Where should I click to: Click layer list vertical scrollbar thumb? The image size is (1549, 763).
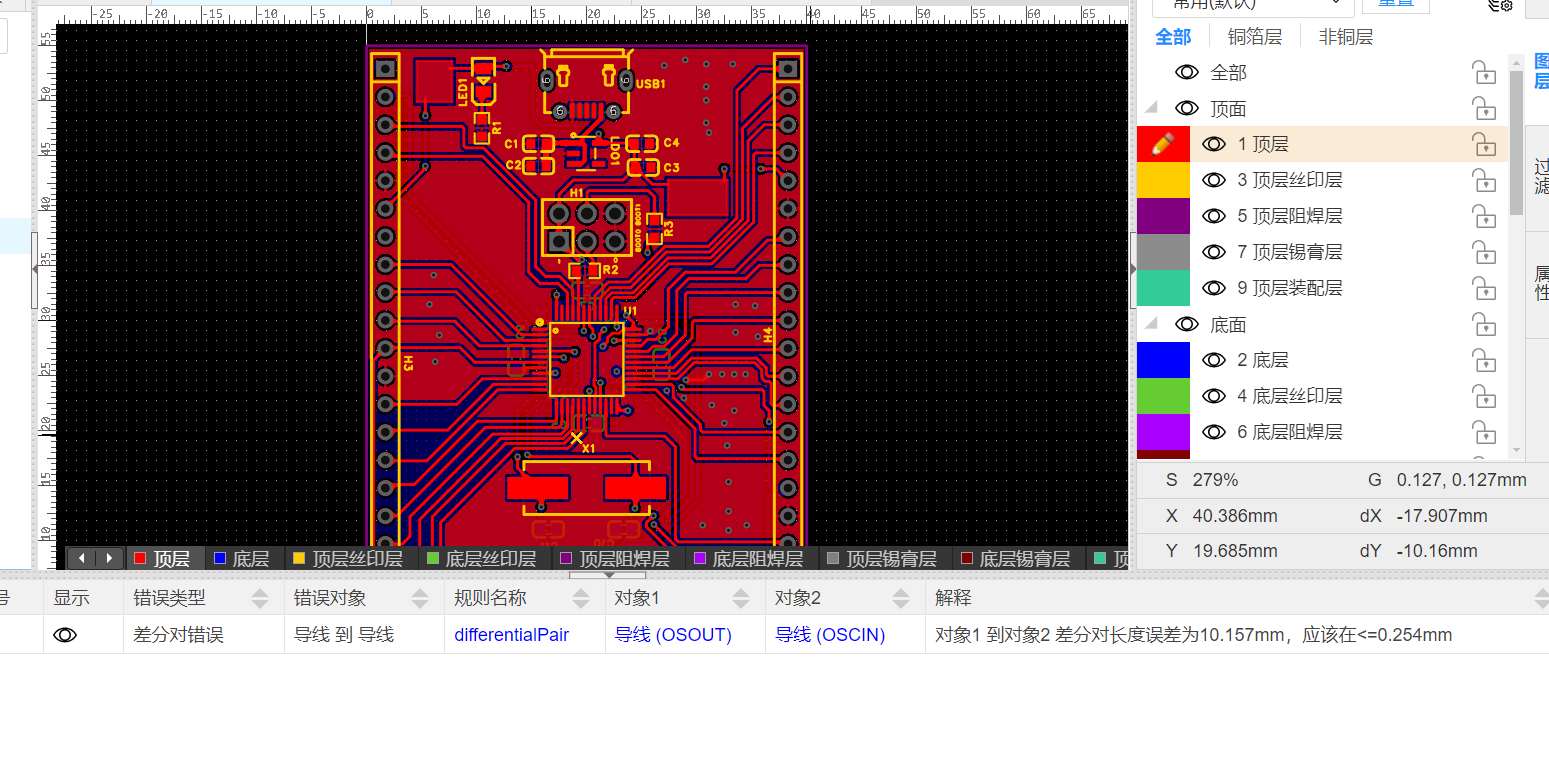tap(1516, 142)
